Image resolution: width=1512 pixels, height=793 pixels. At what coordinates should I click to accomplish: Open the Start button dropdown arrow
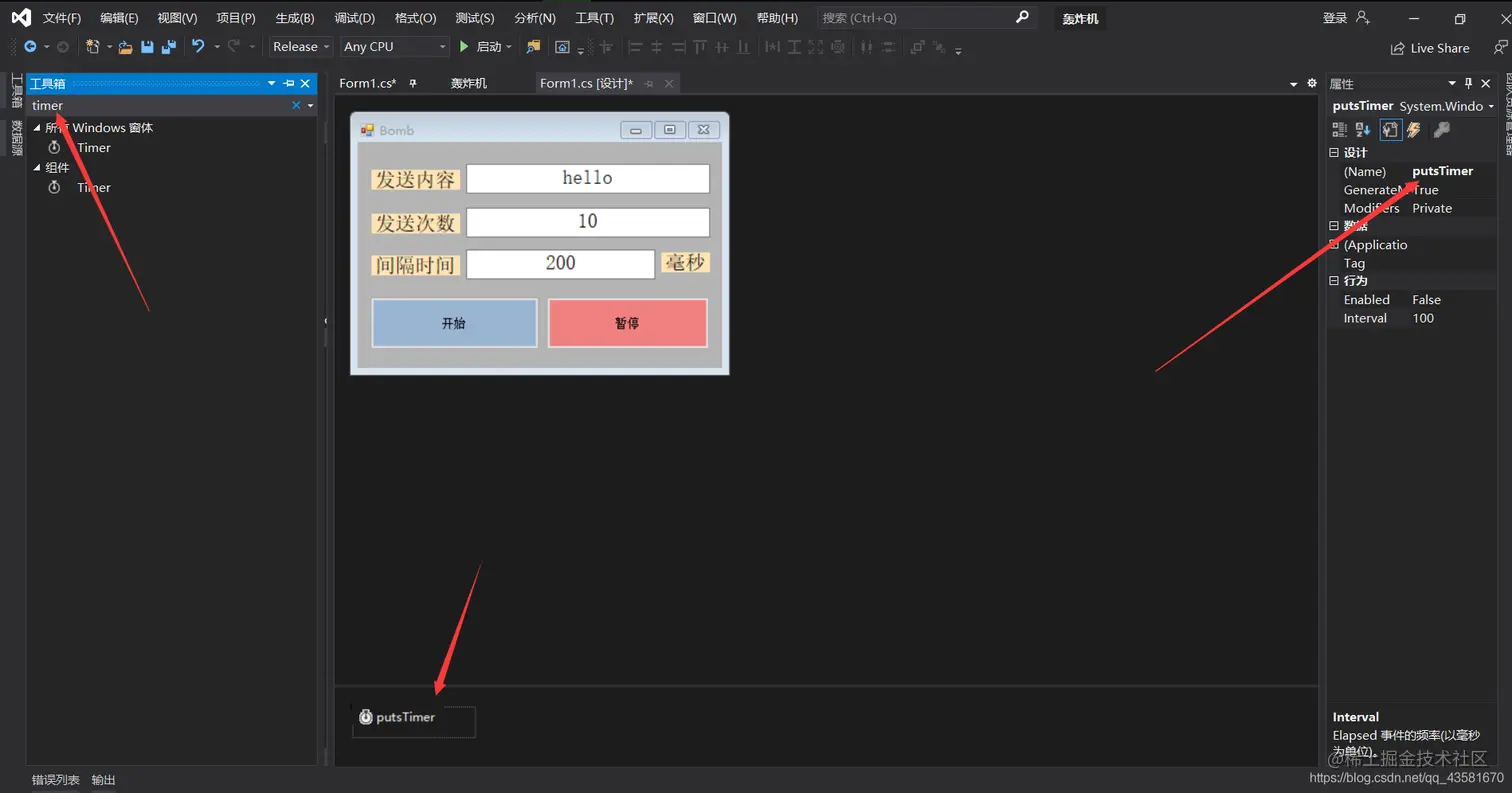click(x=509, y=47)
